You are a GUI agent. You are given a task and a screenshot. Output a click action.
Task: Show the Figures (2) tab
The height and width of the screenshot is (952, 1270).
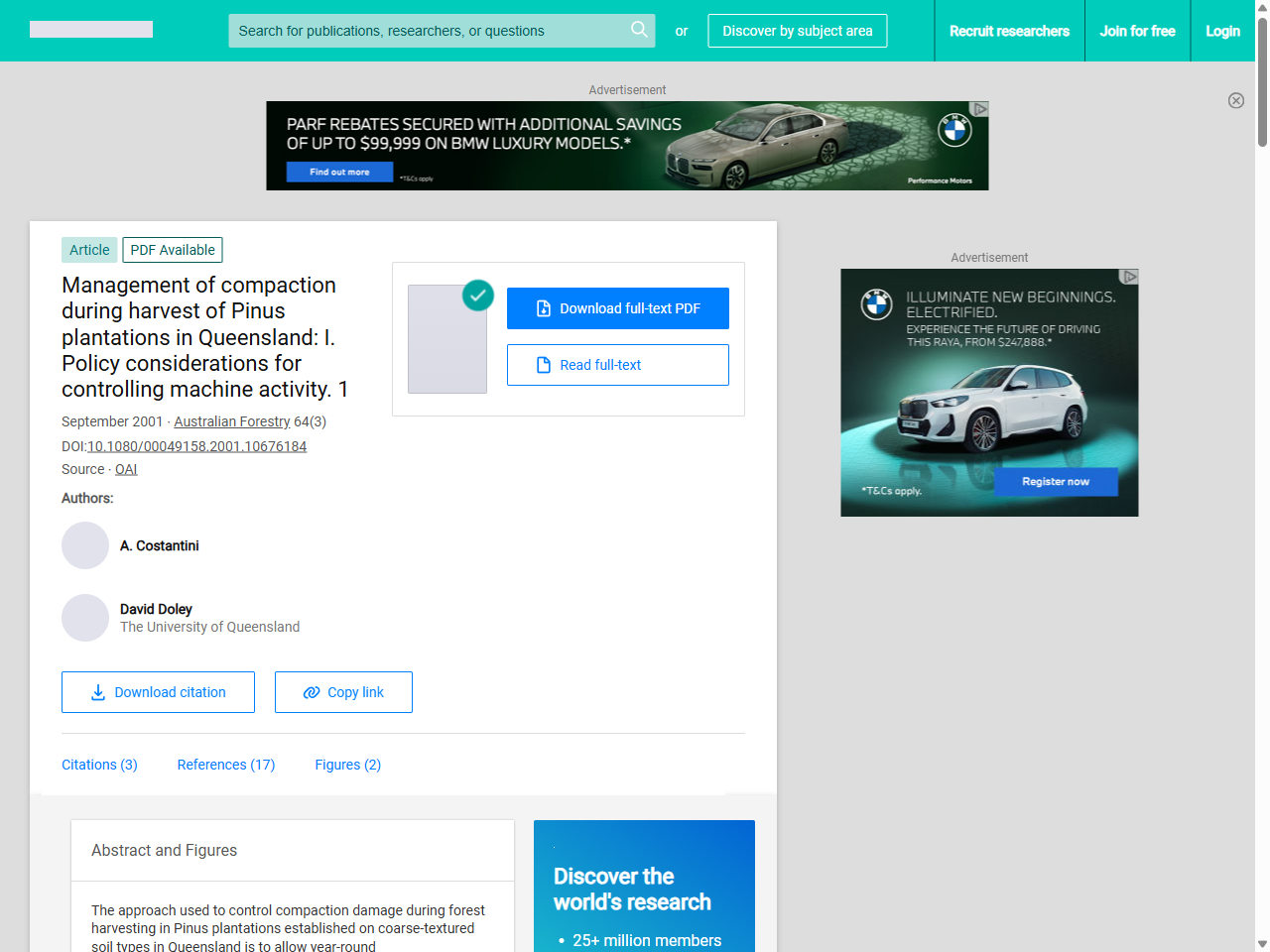click(x=347, y=765)
